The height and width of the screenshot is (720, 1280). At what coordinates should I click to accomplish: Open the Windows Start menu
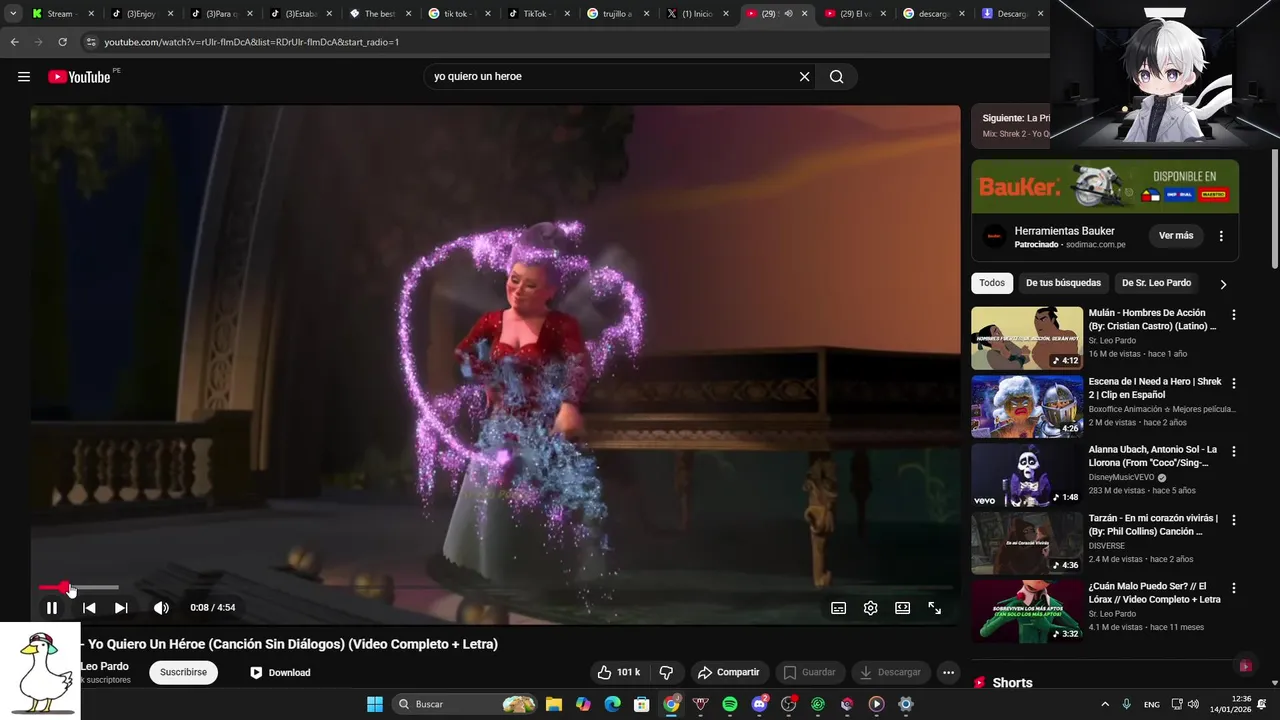pos(375,704)
